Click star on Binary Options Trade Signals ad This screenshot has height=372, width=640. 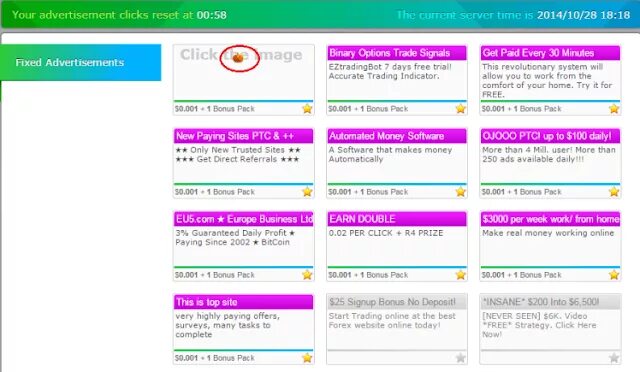(x=460, y=109)
